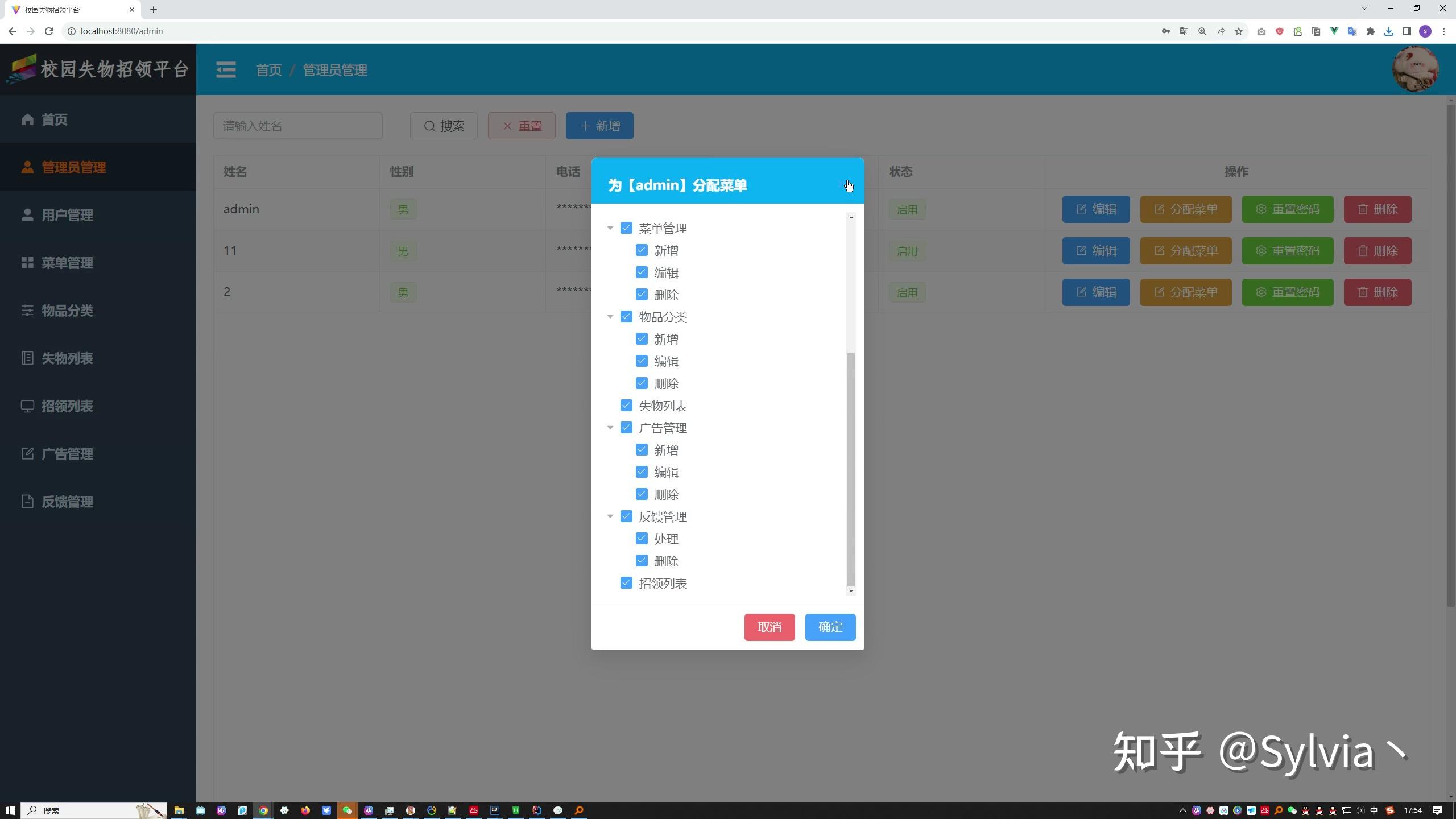The height and width of the screenshot is (819, 1456).
Task: Open 首页 from the sidebar
Action: [x=55, y=119]
